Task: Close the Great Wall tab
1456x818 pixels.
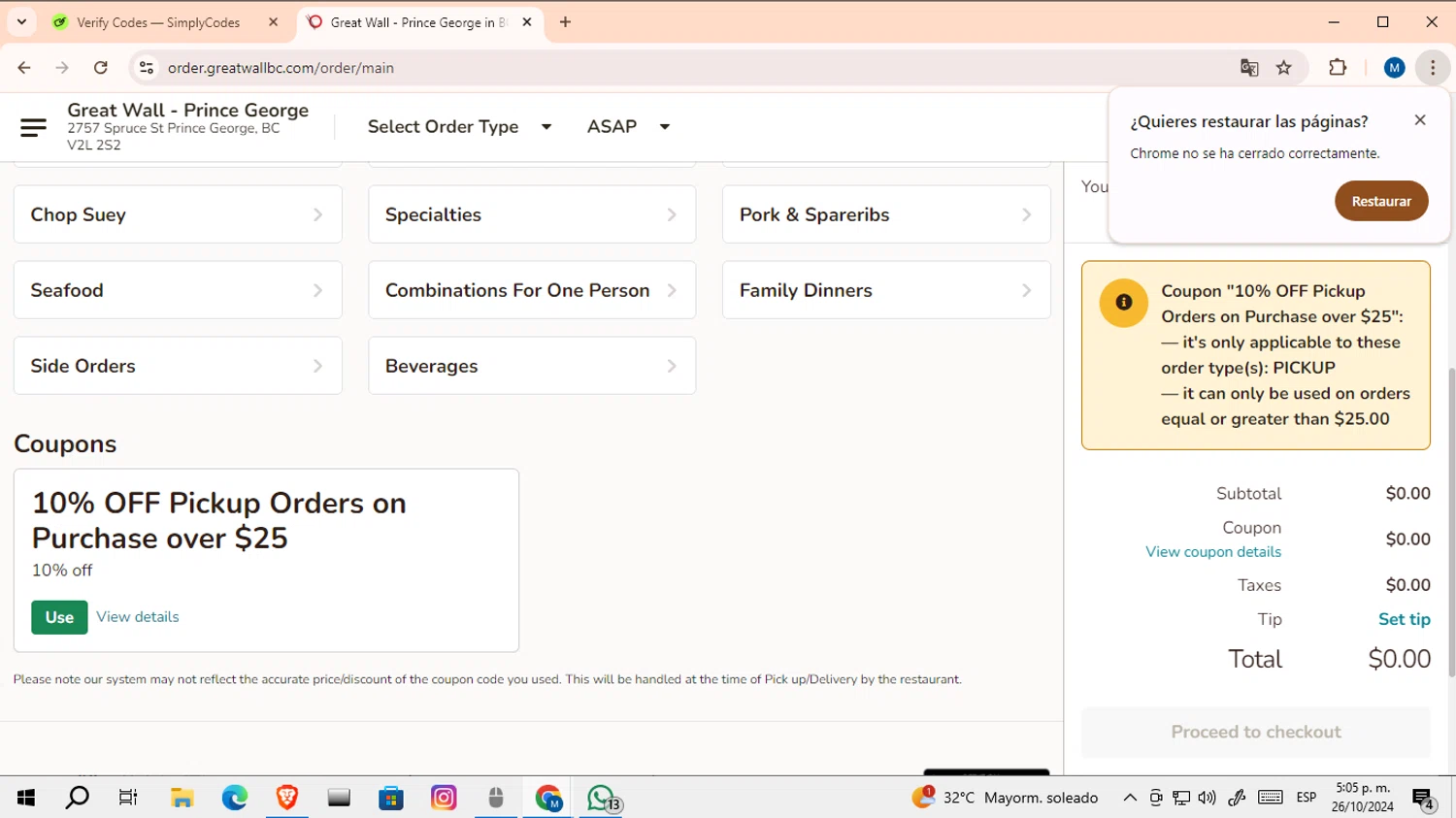Action: (527, 22)
